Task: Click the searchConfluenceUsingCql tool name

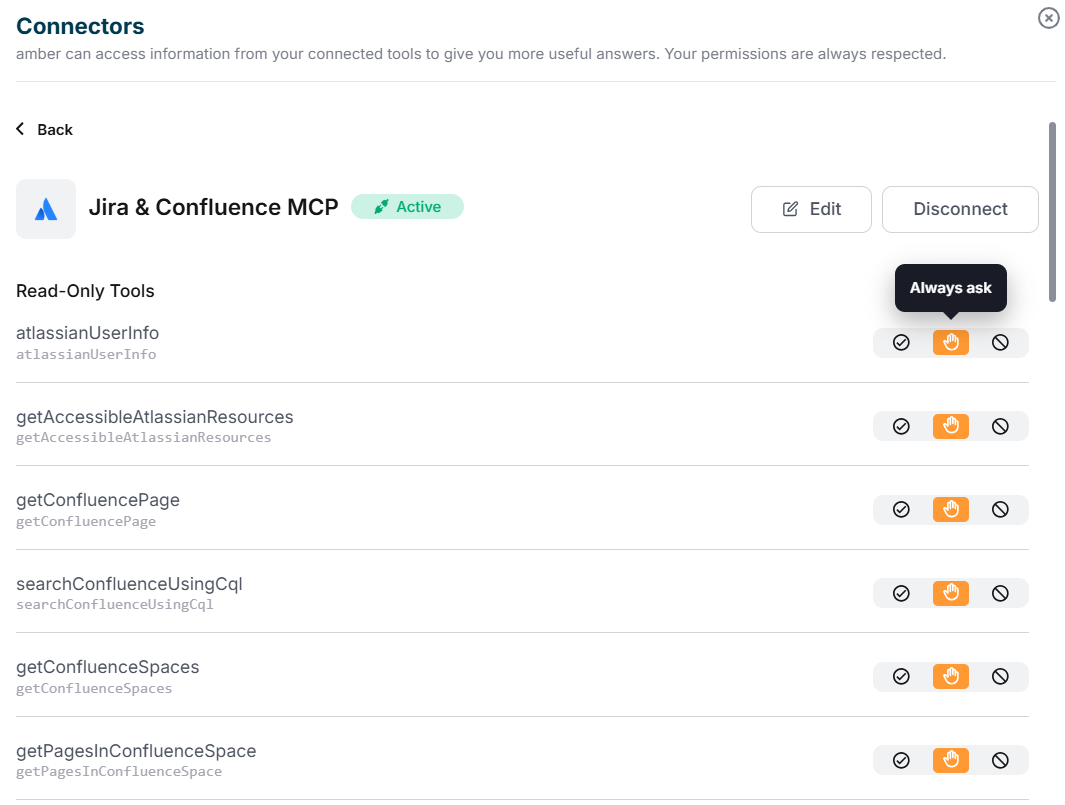Action: tap(129, 584)
